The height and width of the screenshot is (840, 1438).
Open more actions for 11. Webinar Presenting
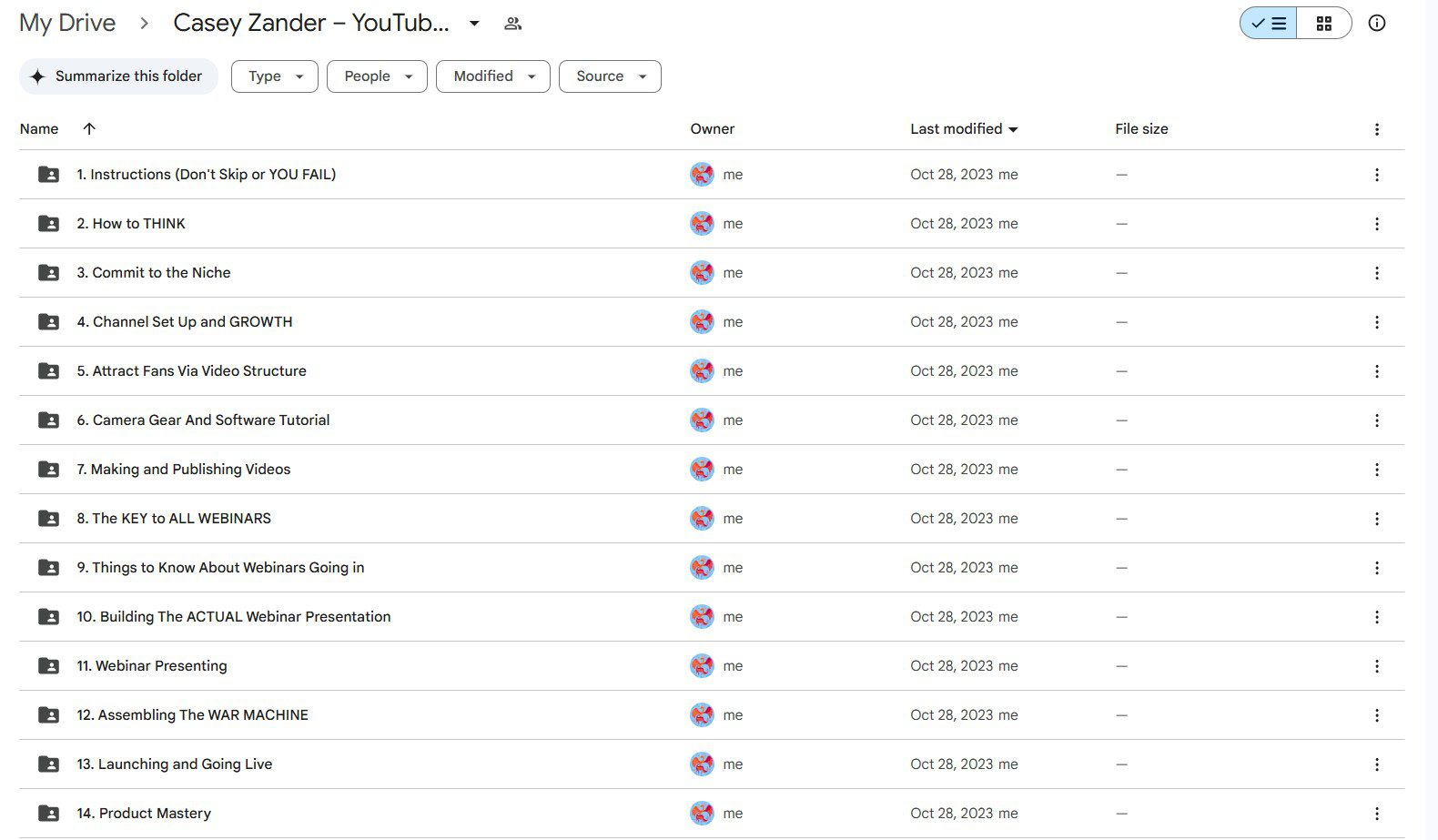1377,666
